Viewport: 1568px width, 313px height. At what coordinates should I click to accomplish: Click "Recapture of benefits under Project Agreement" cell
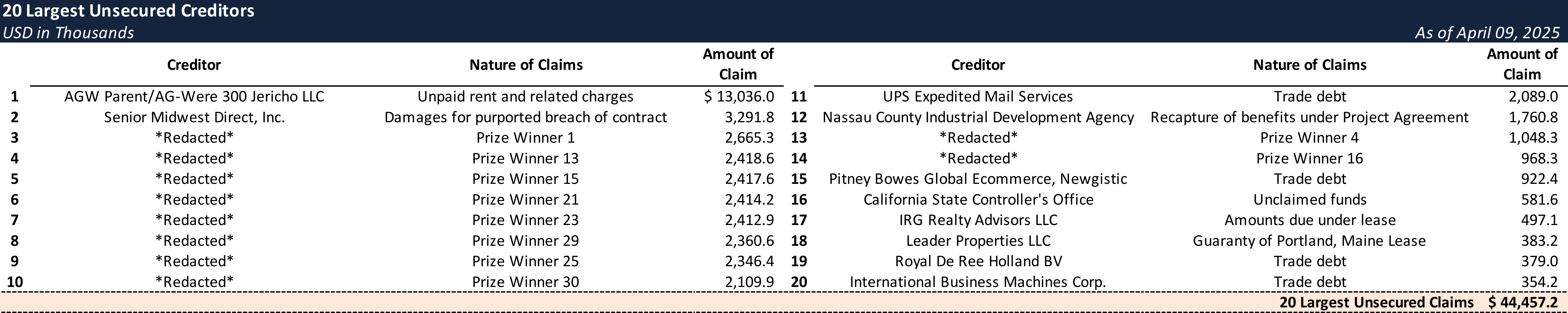[1309, 117]
